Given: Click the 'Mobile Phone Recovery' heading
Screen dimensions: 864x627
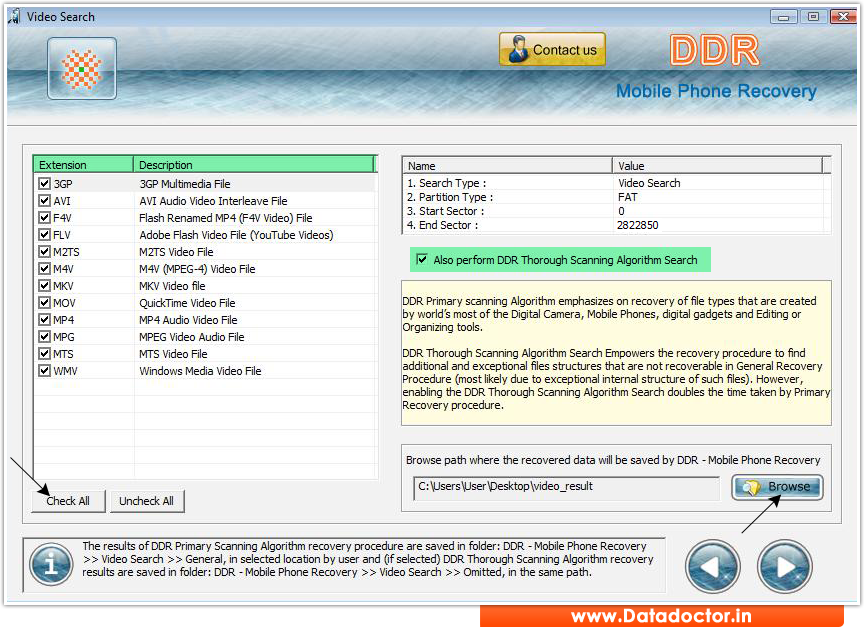Looking at the screenshot, I should click(716, 91).
